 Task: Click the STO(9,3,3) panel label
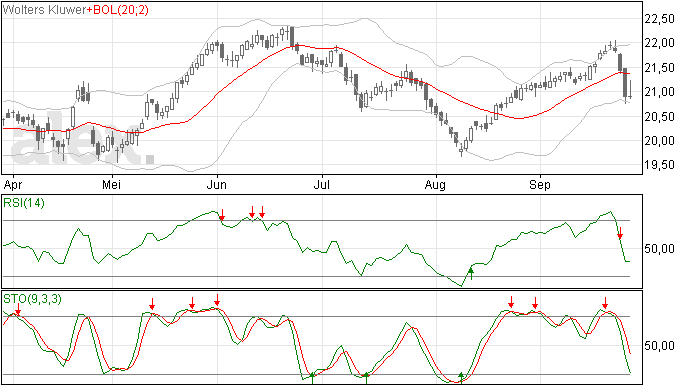pyautogui.click(x=33, y=299)
